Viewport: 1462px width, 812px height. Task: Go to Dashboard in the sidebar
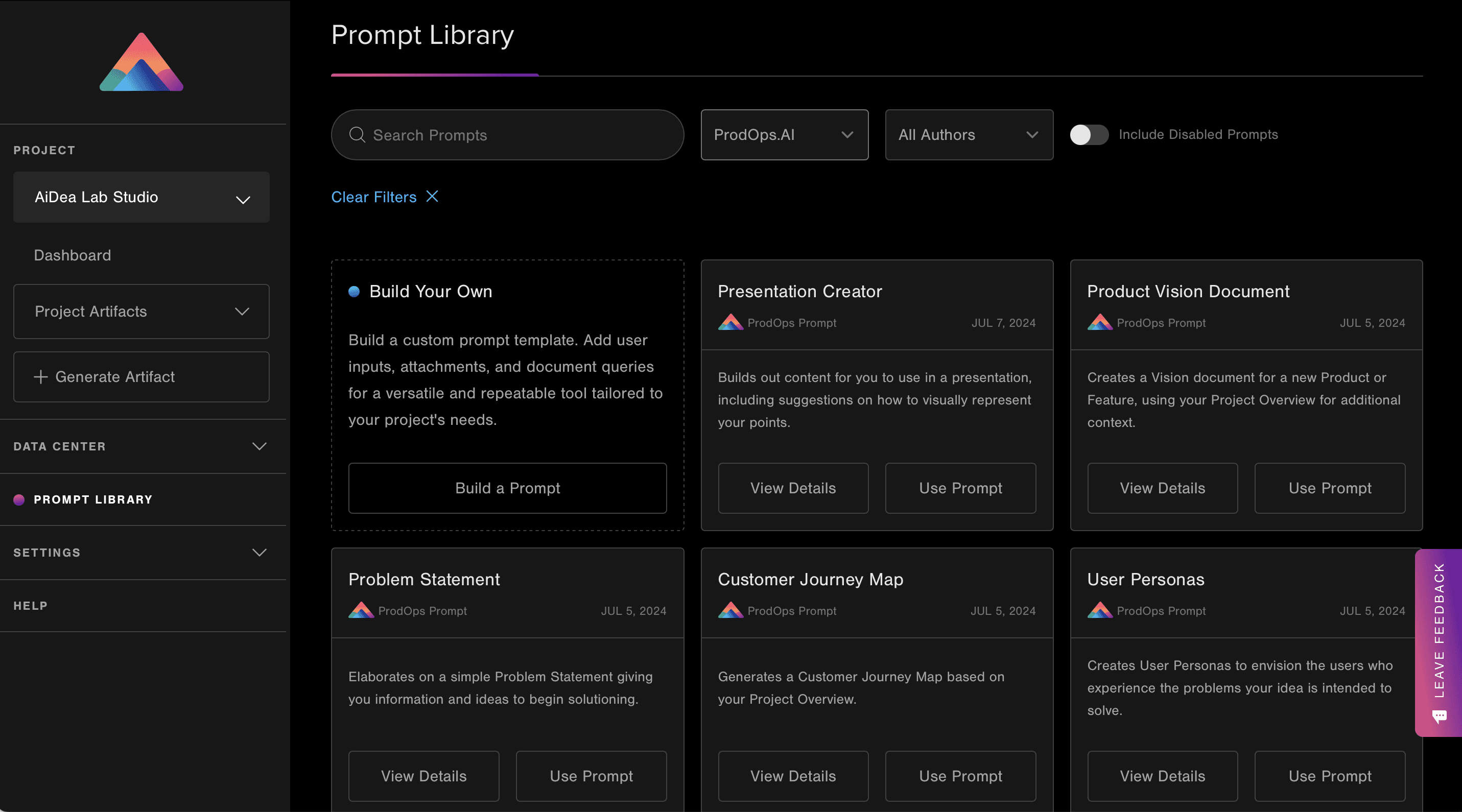tap(73, 255)
